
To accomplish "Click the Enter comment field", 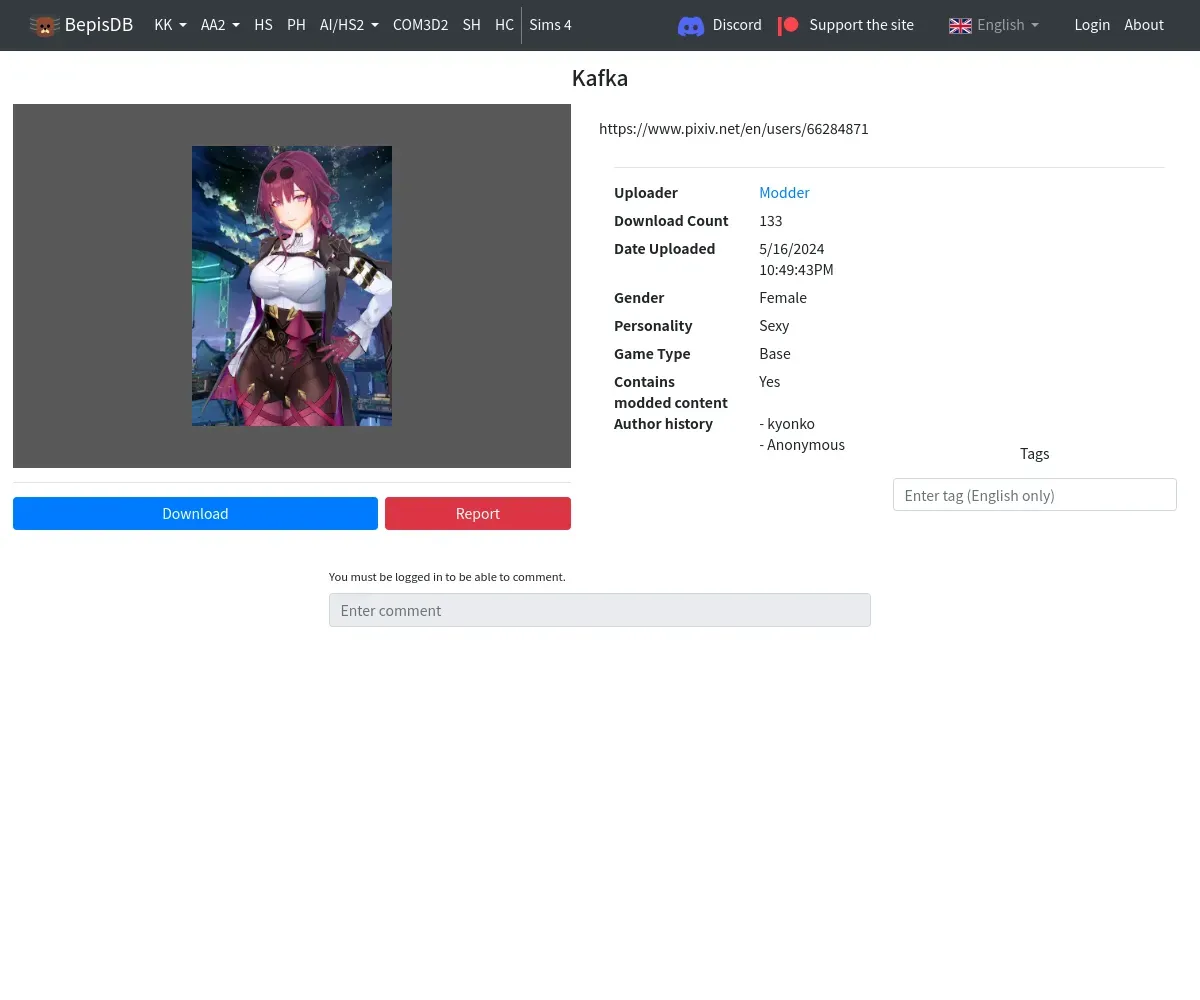I will point(600,610).
